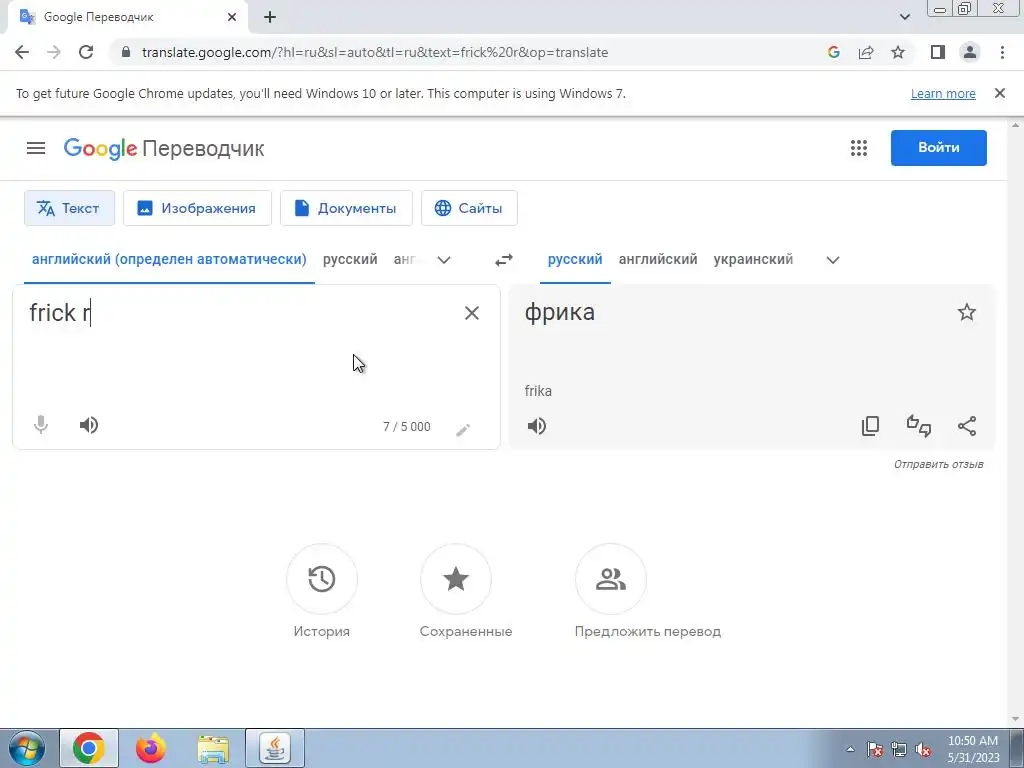Click the taskbar clock and date
1024x768 pixels.
pyautogui.click(x=973, y=749)
